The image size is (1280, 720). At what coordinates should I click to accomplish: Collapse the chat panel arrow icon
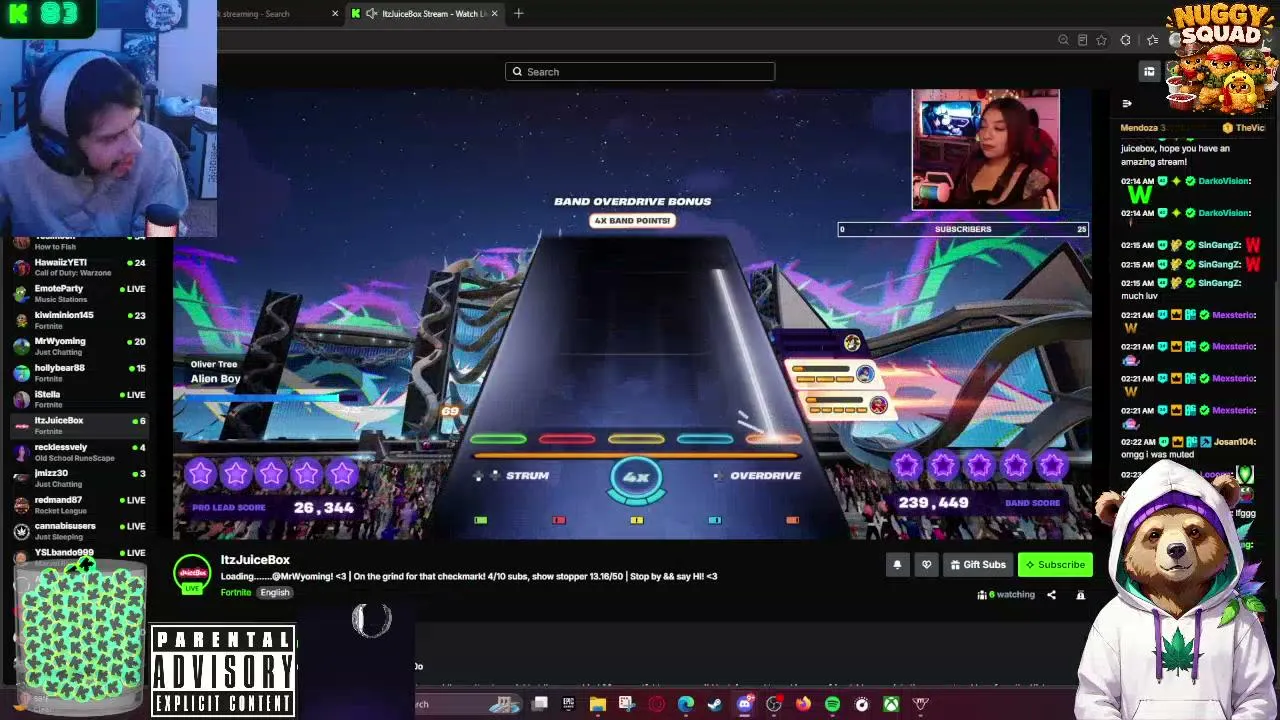pos(1127,104)
